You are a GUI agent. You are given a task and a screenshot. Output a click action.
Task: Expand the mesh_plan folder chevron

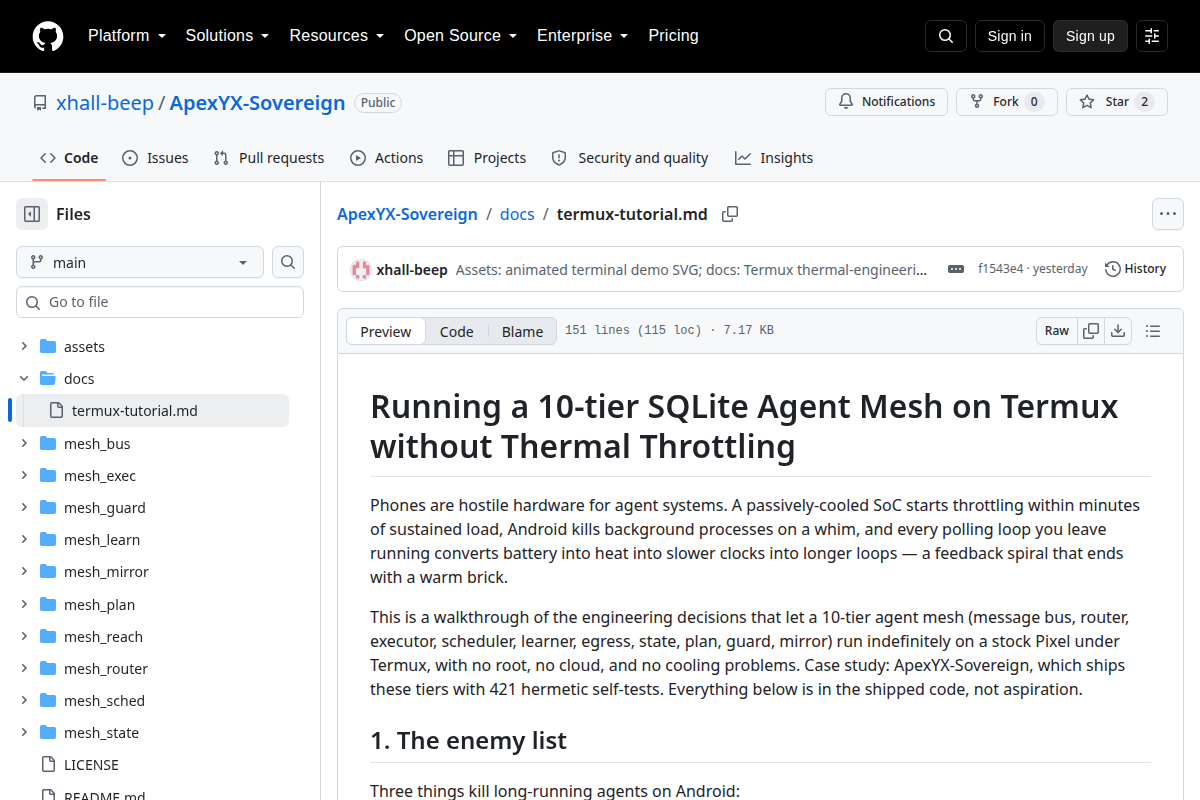(24, 605)
